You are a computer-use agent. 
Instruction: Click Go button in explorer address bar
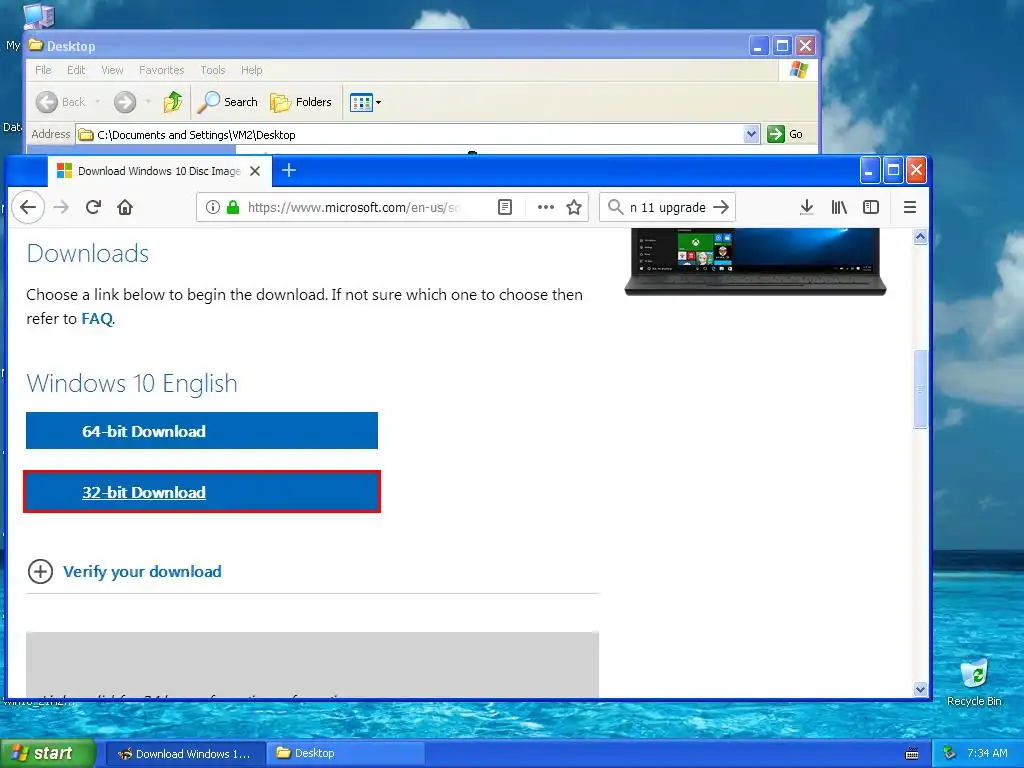point(786,134)
